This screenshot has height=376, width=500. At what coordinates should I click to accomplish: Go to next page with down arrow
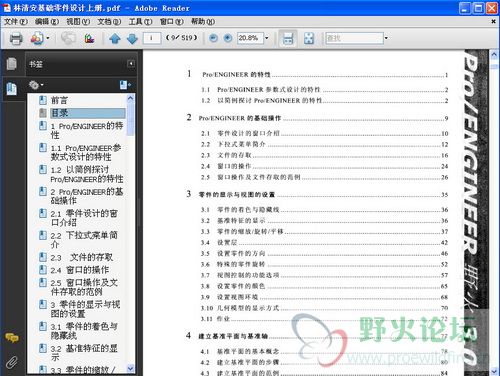tap(132, 39)
